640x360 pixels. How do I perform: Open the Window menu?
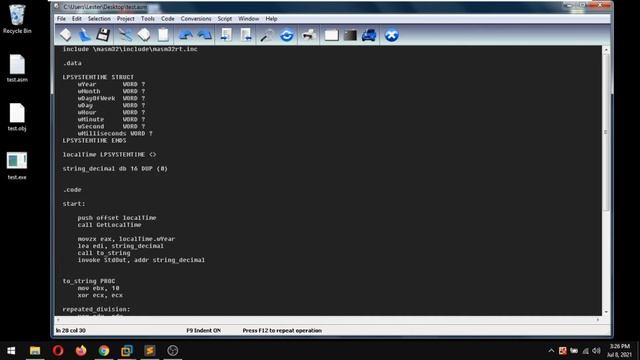point(249,19)
